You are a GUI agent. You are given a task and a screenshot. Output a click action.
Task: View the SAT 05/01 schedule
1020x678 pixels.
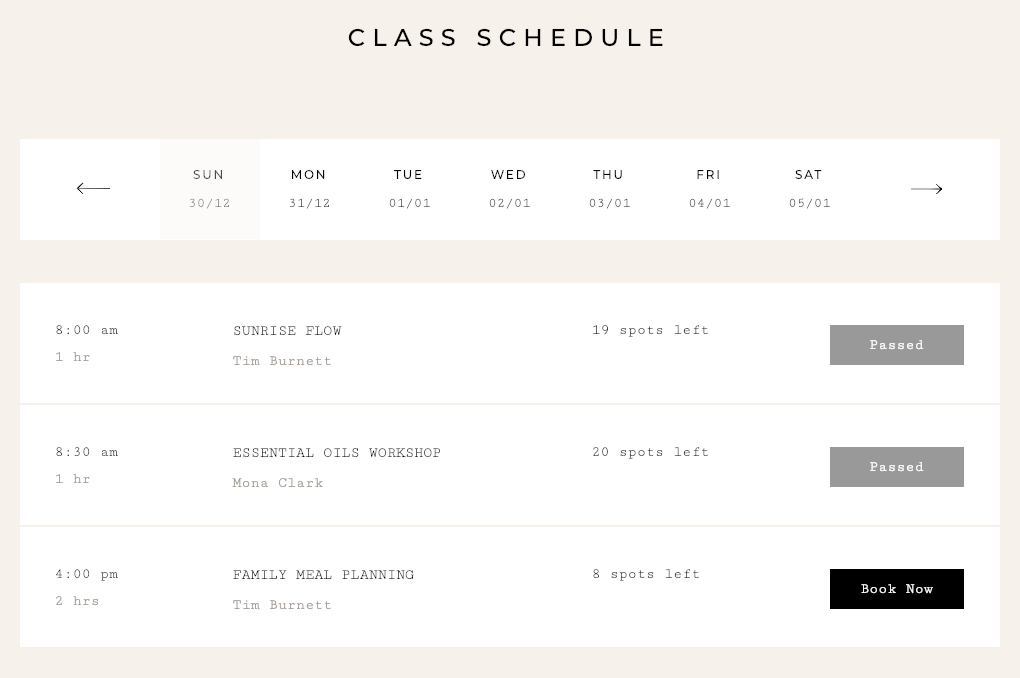tap(809, 189)
